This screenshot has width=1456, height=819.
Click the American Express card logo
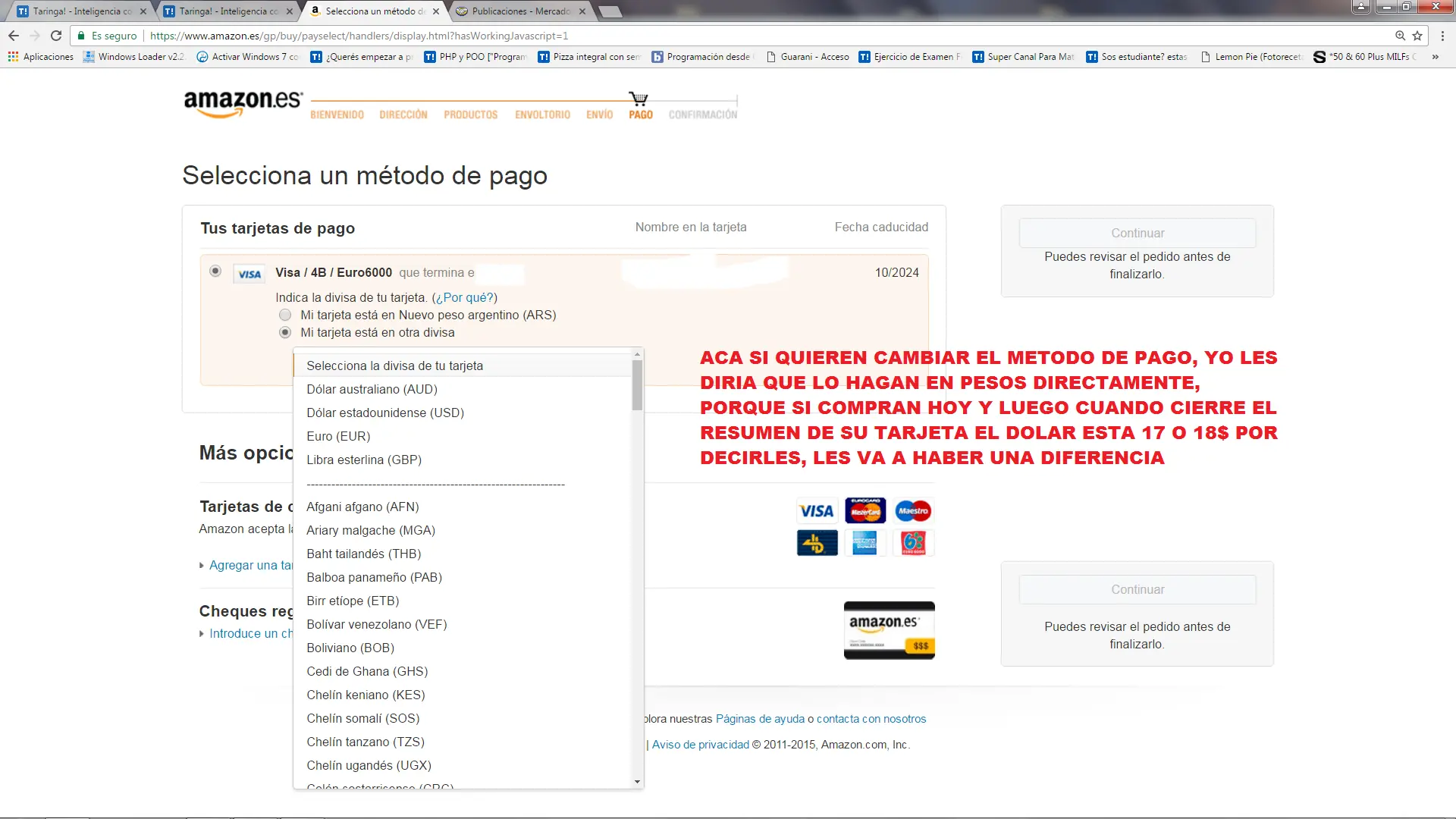coord(864,543)
